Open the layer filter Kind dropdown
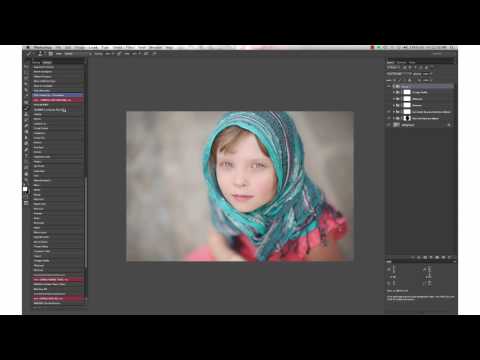Viewport: 480px width, 360px height. point(394,68)
